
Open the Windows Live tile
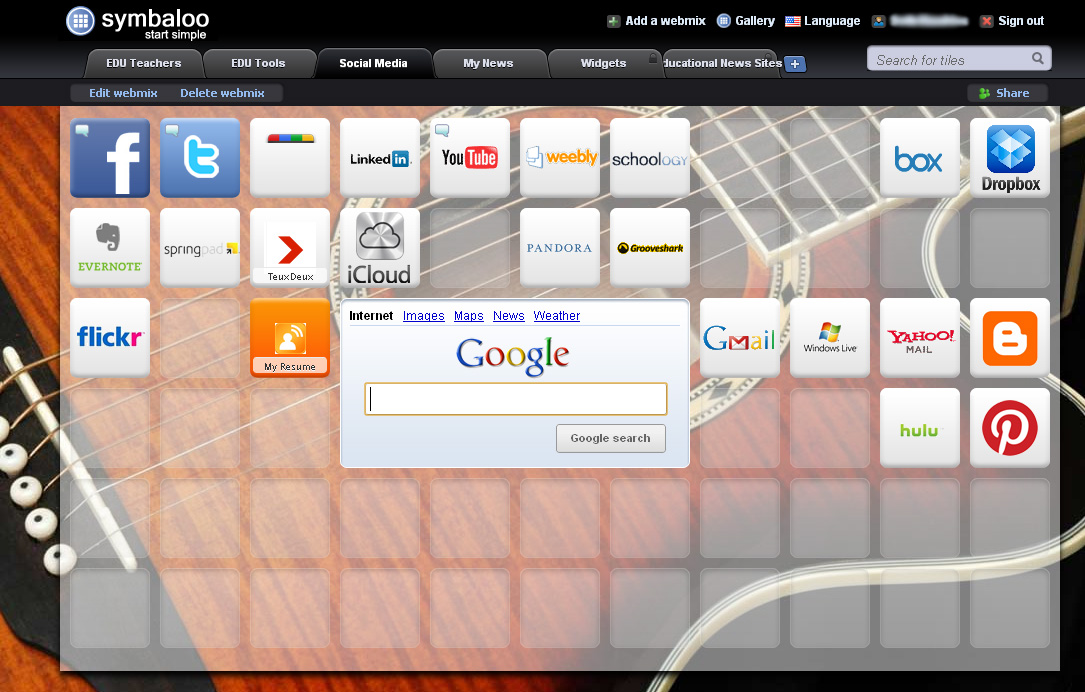coord(830,338)
